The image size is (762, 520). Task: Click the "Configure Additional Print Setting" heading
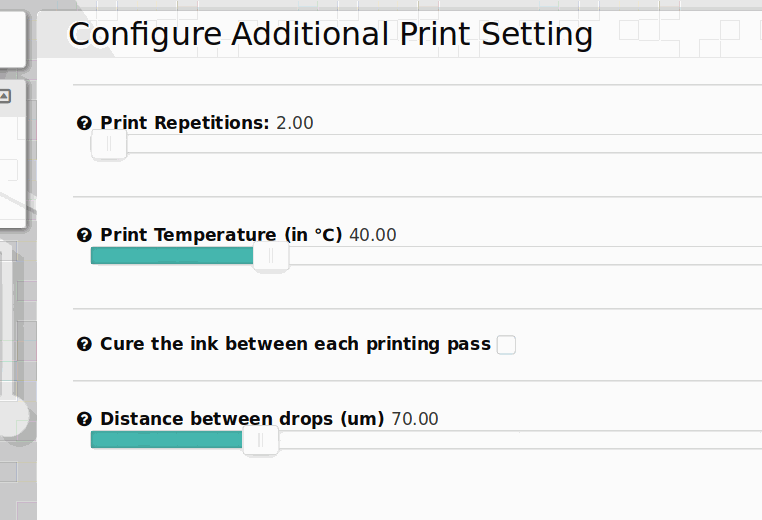330,34
